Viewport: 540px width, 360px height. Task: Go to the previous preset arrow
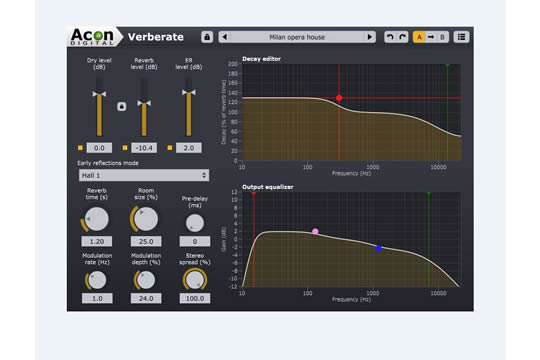click(225, 37)
